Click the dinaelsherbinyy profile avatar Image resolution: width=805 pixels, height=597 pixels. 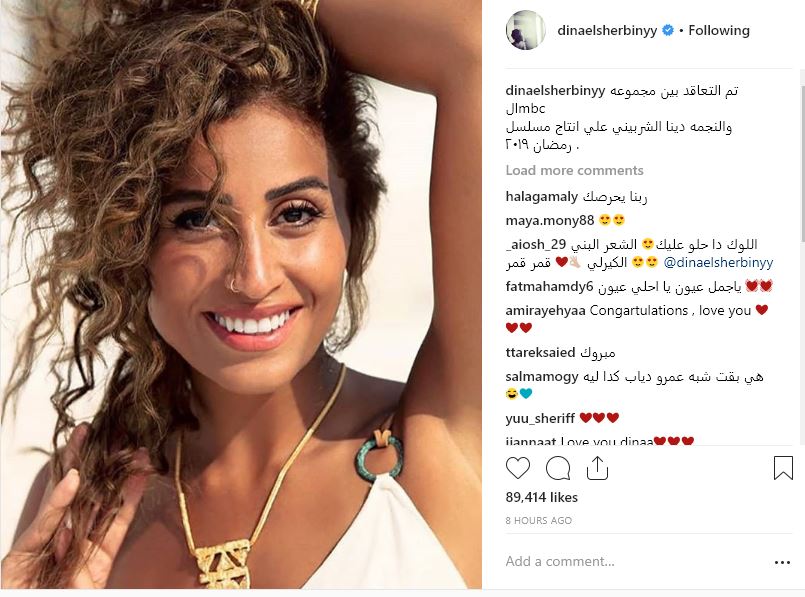[x=526, y=30]
